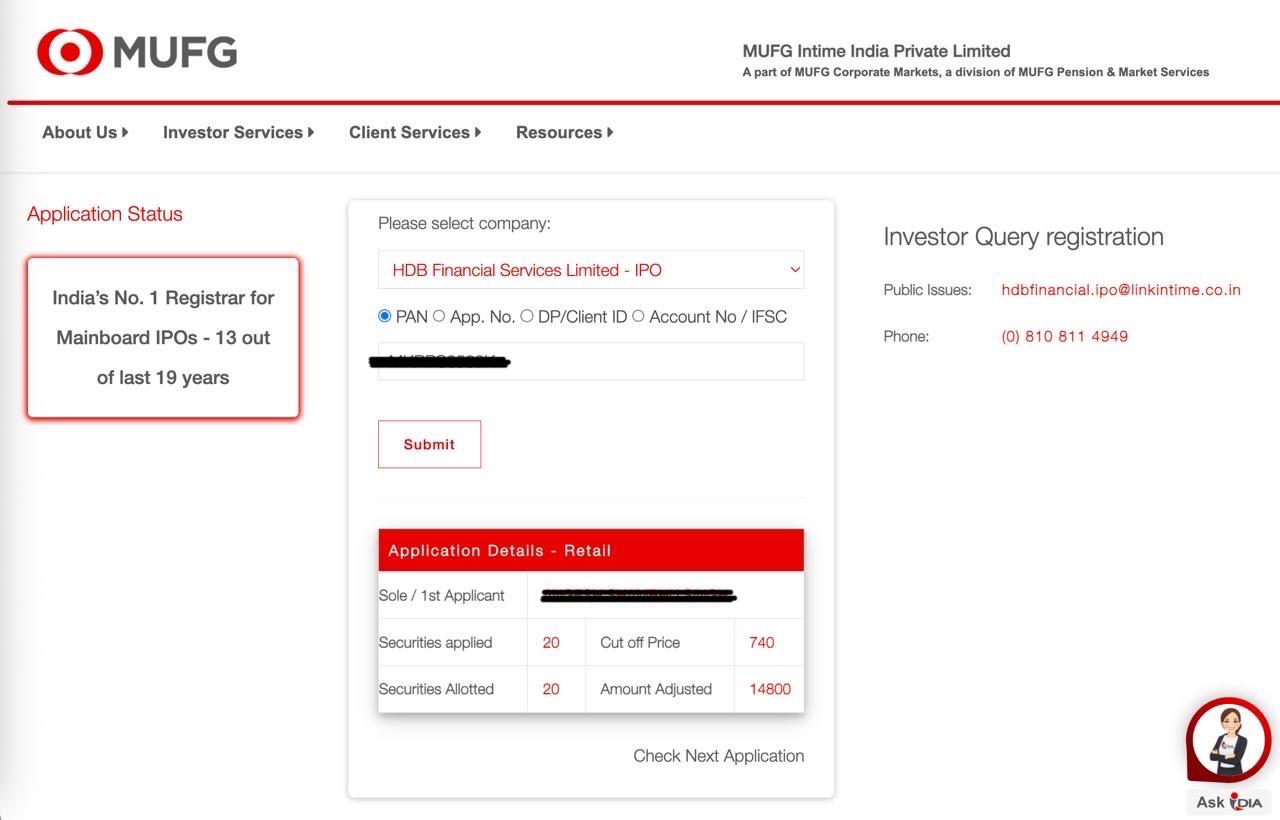This screenshot has width=1280, height=820.
Task: Open the company selection dropdown
Action: 590,269
